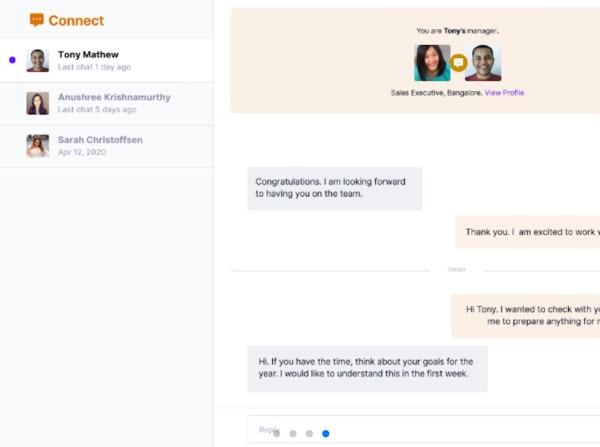Screen dimensions: 600x447
Task: Switch to the Anushree Krishnamurthy conversation name
Action: pos(114,97)
